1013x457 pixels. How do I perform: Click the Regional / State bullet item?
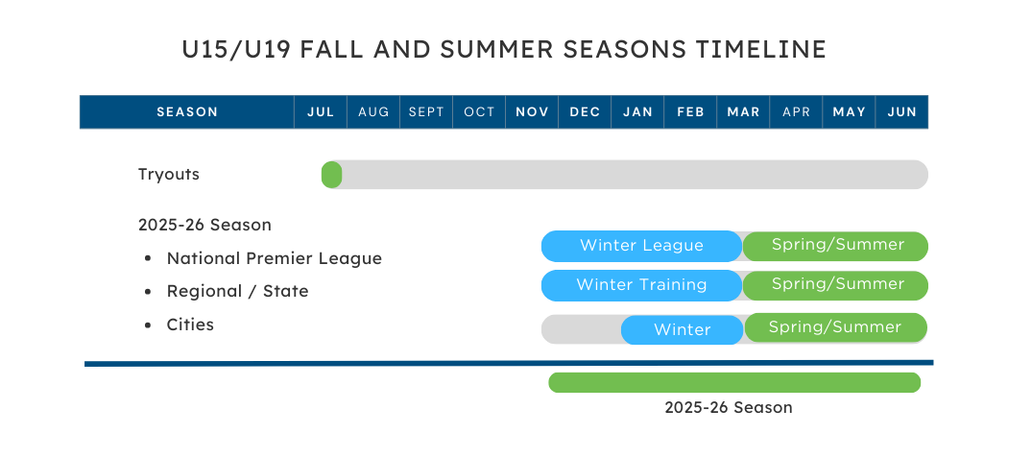237,292
